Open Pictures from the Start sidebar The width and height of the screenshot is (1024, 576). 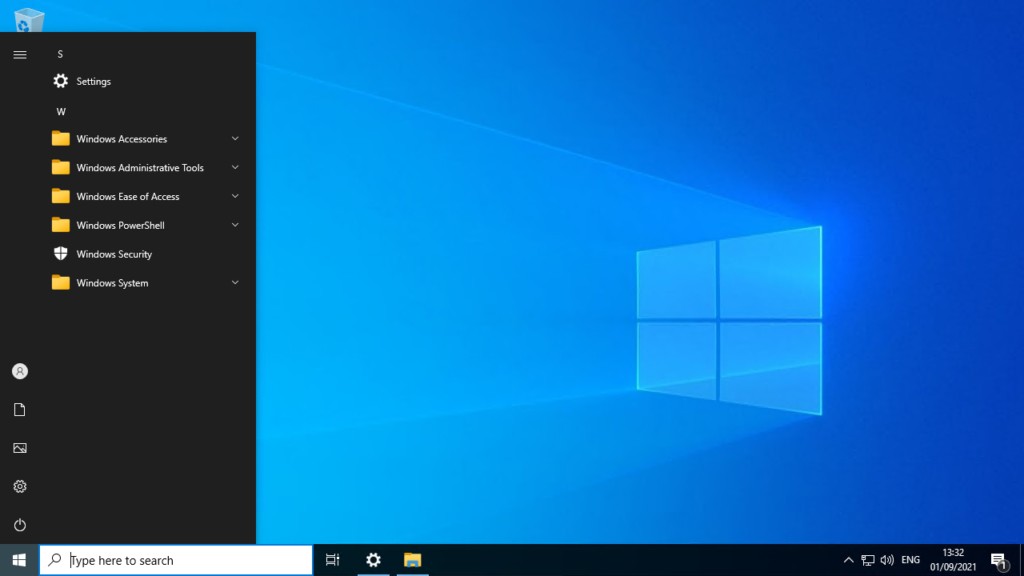pyautogui.click(x=19, y=448)
